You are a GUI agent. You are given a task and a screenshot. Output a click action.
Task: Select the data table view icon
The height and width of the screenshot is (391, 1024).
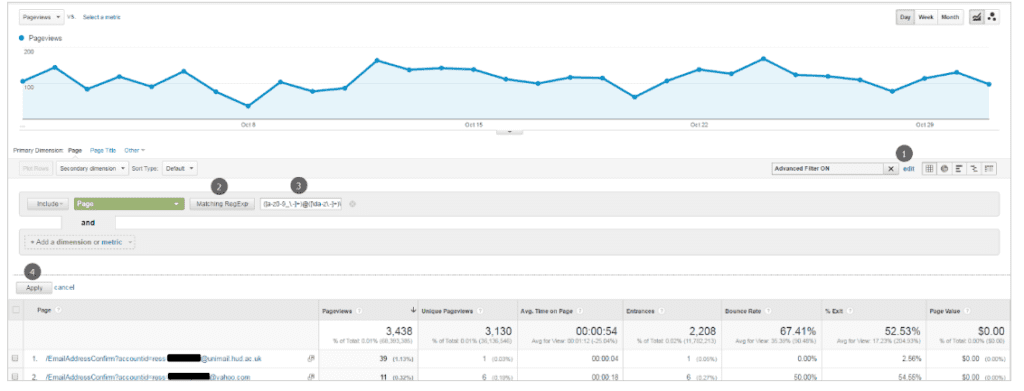(x=929, y=168)
